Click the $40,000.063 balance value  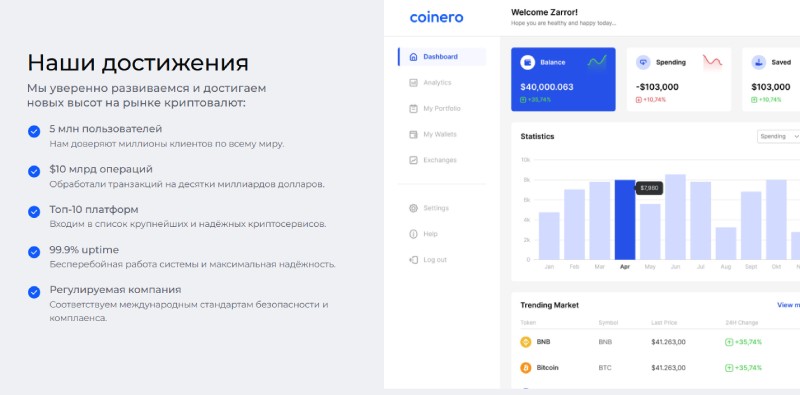(546, 87)
